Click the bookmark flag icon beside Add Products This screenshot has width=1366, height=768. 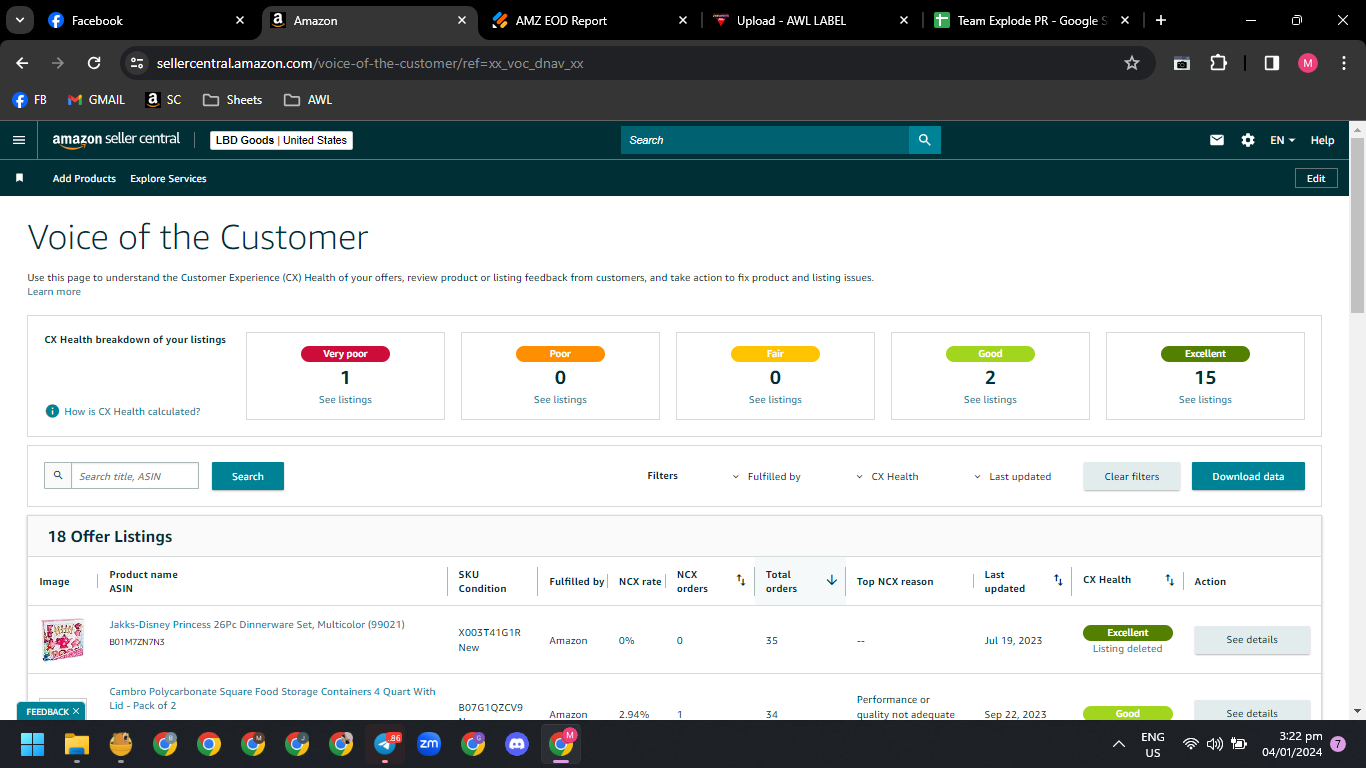[x=19, y=178]
